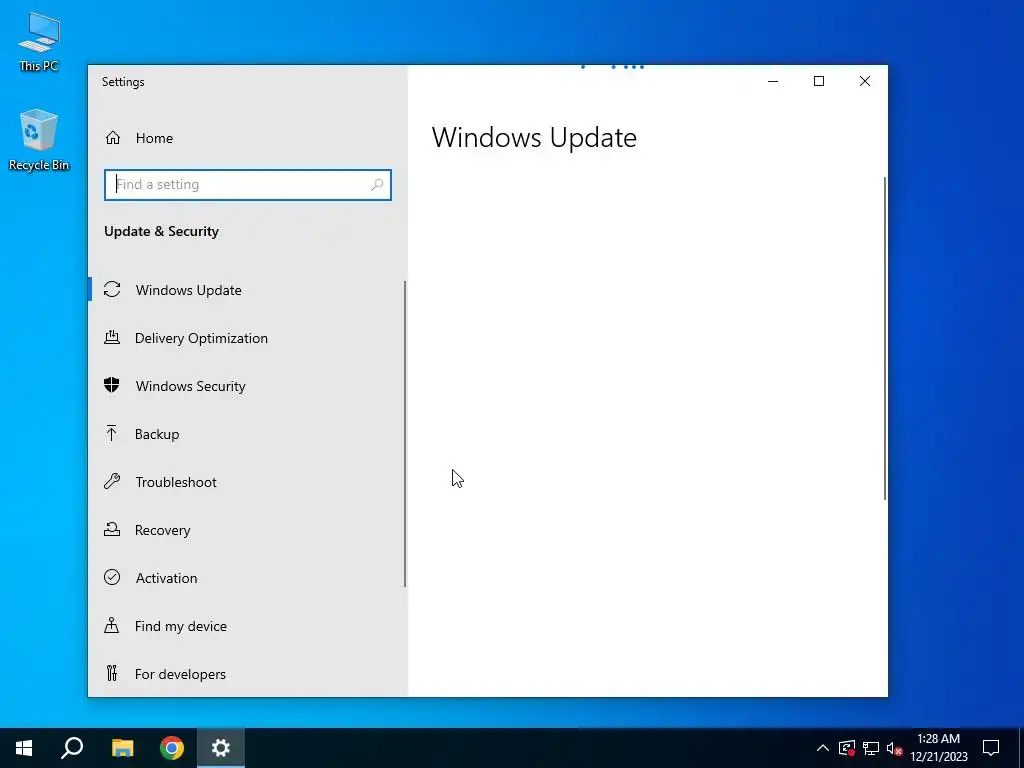Open the Windows Update section
The width and height of the screenshot is (1024, 768).
click(x=247, y=290)
